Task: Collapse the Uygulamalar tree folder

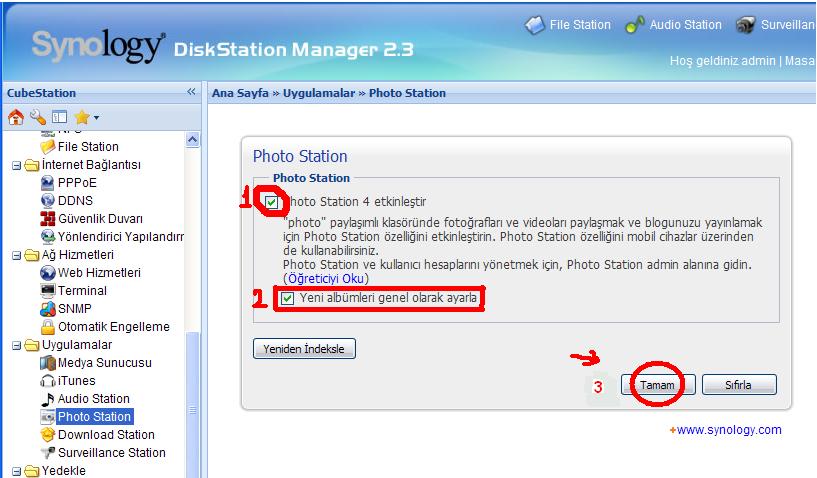Action: (x=16, y=345)
